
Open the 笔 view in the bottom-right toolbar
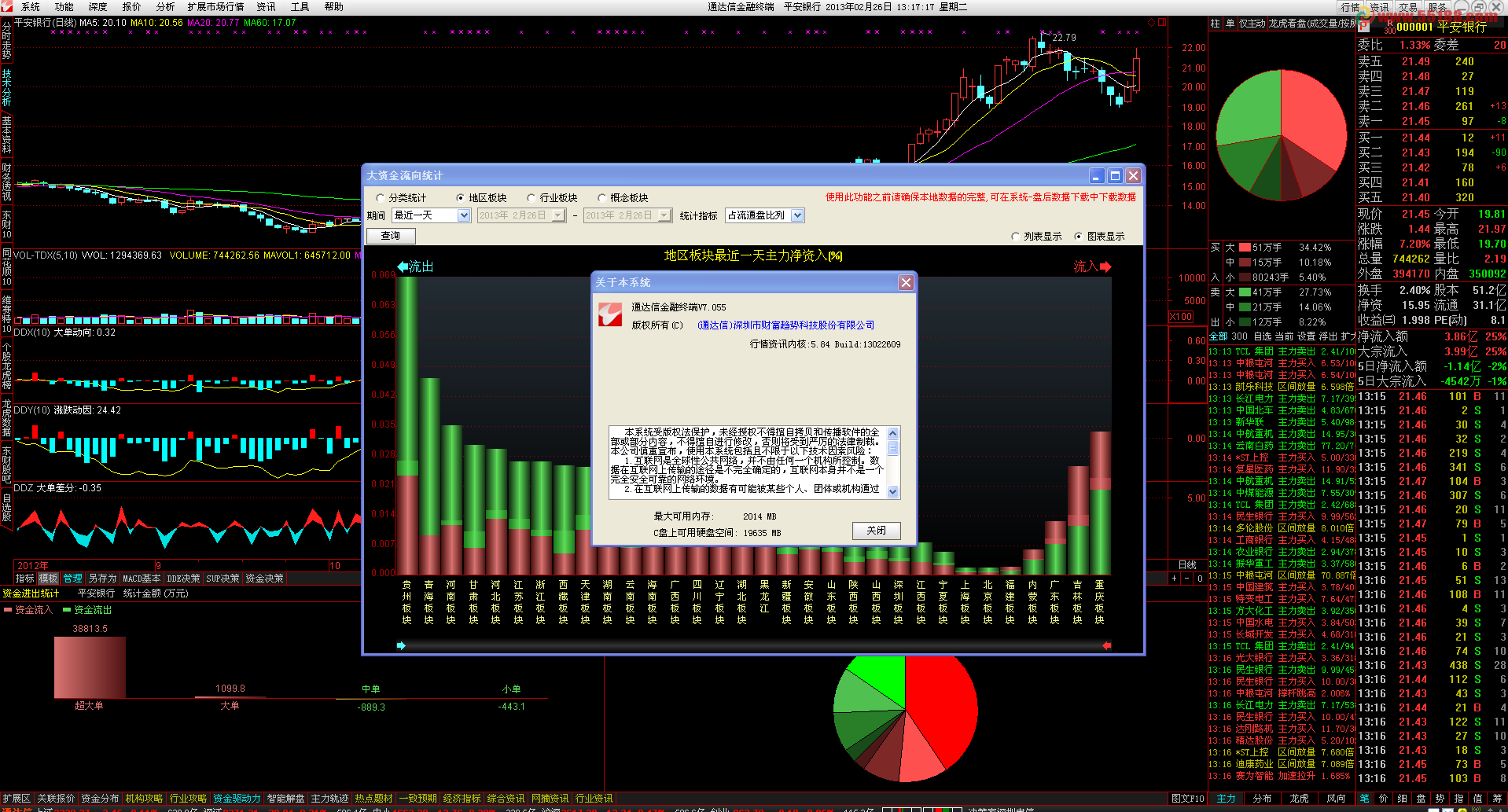pyautogui.click(x=1364, y=798)
